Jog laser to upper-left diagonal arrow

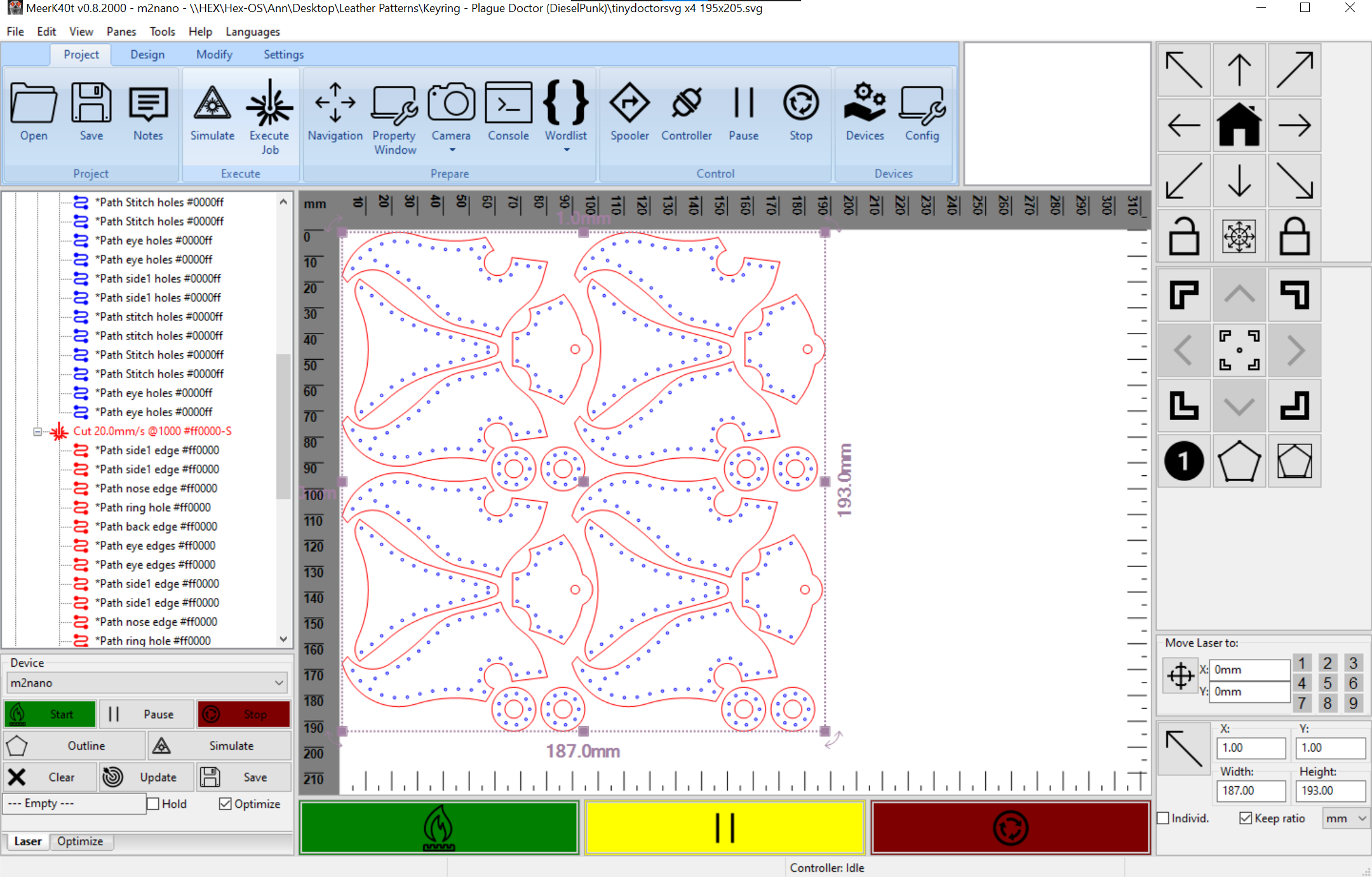tap(1184, 70)
